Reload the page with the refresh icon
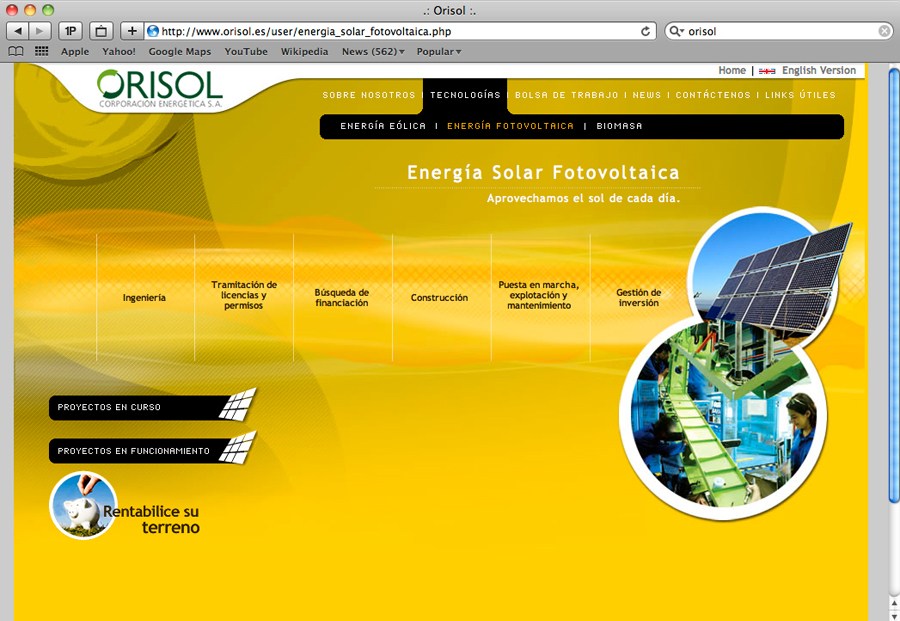Image resolution: width=900 pixels, height=621 pixels. 646,31
